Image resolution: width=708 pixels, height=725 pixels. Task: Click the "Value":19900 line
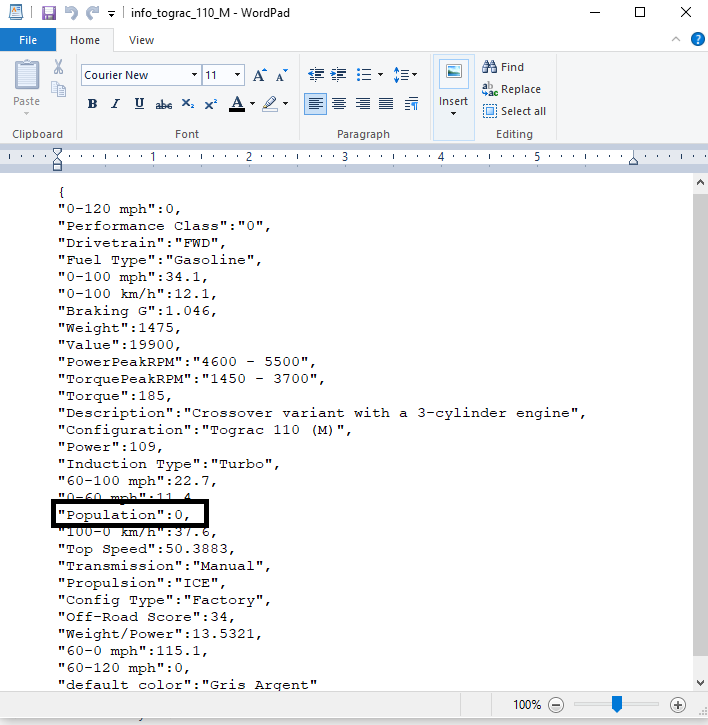119,345
